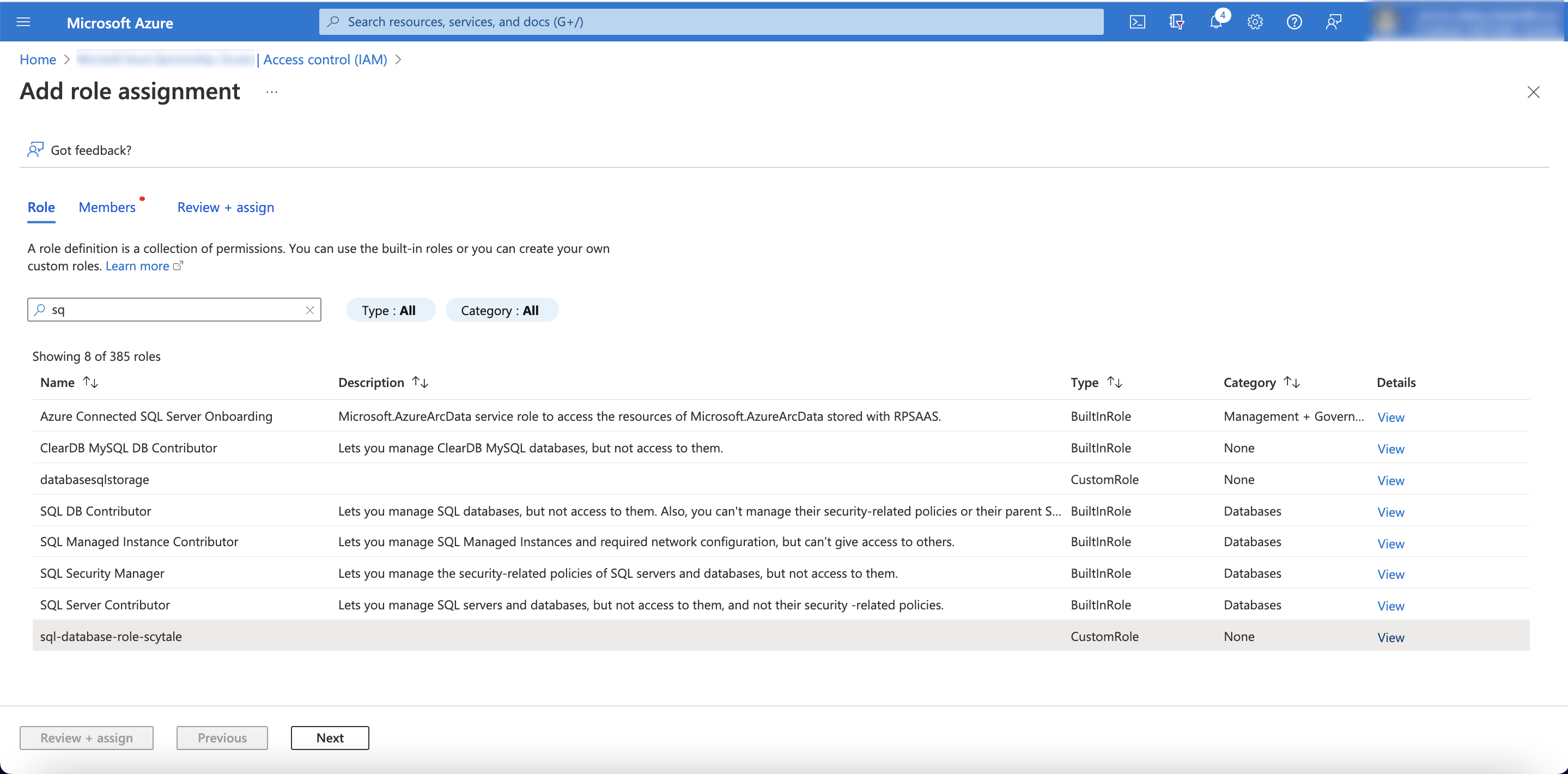View details for databasesqlstorage role
The width and height of the screenshot is (1568, 774).
(1391, 480)
